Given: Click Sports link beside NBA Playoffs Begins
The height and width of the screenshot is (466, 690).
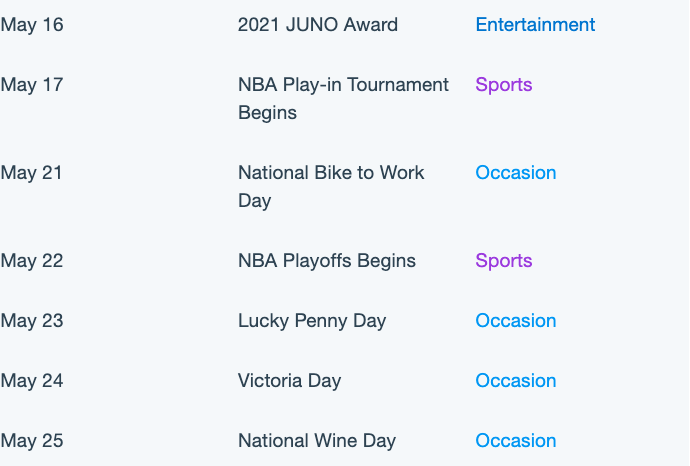Looking at the screenshot, I should (504, 261).
